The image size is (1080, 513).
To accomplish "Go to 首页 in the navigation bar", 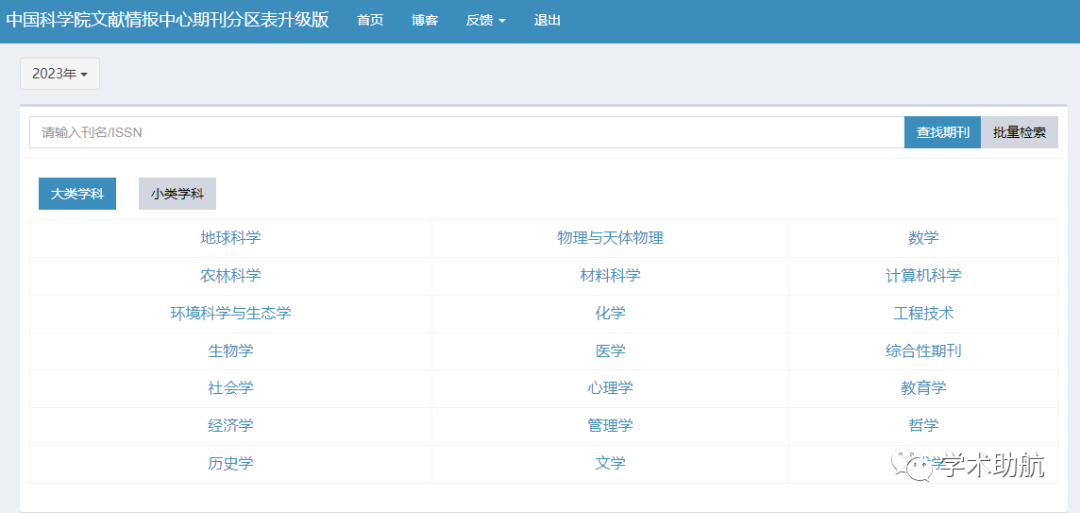I will click(370, 20).
